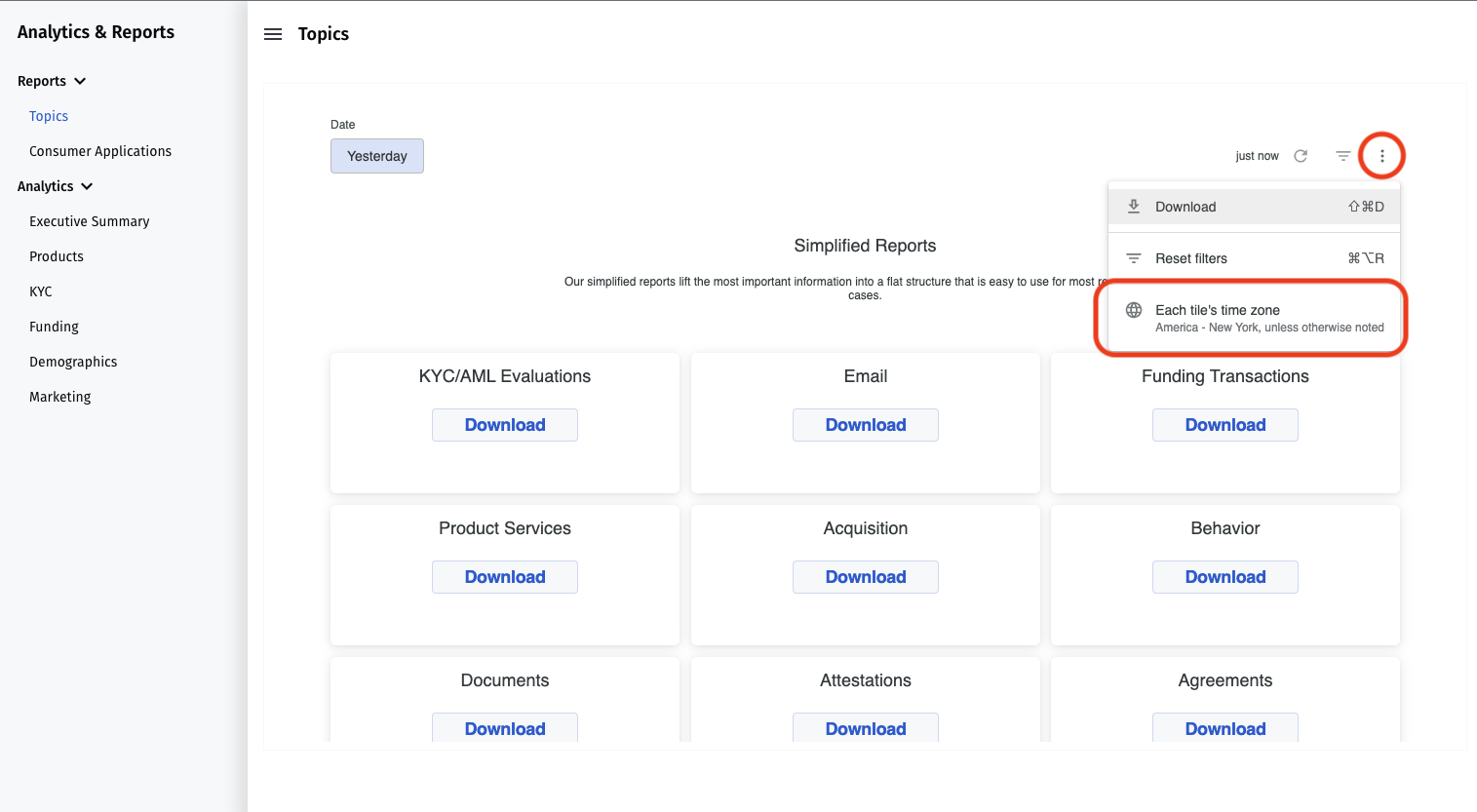Download the KYC/AML Evaluations report
The width and height of the screenshot is (1477, 812).
tap(505, 425)
